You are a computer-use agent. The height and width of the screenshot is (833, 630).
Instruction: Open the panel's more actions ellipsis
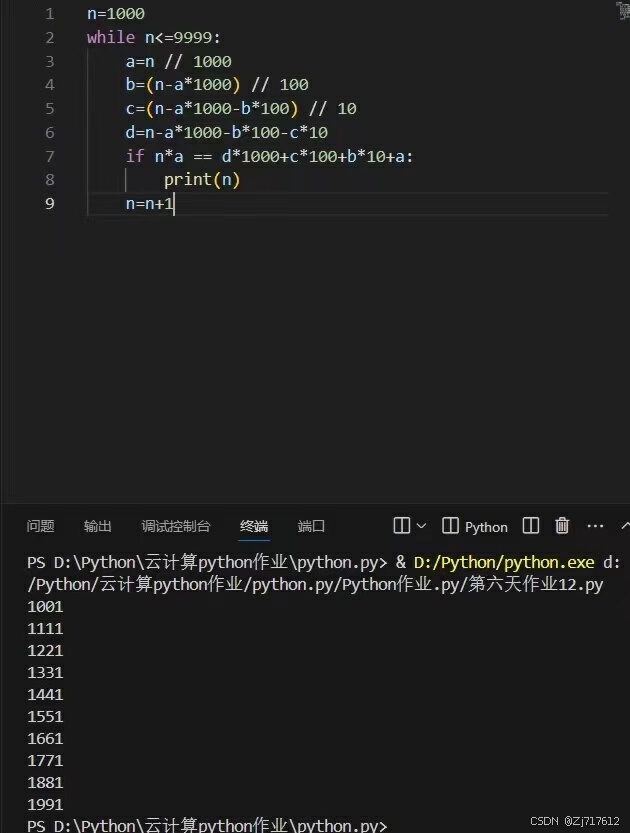pyautogui.click(x=595, y=526)
